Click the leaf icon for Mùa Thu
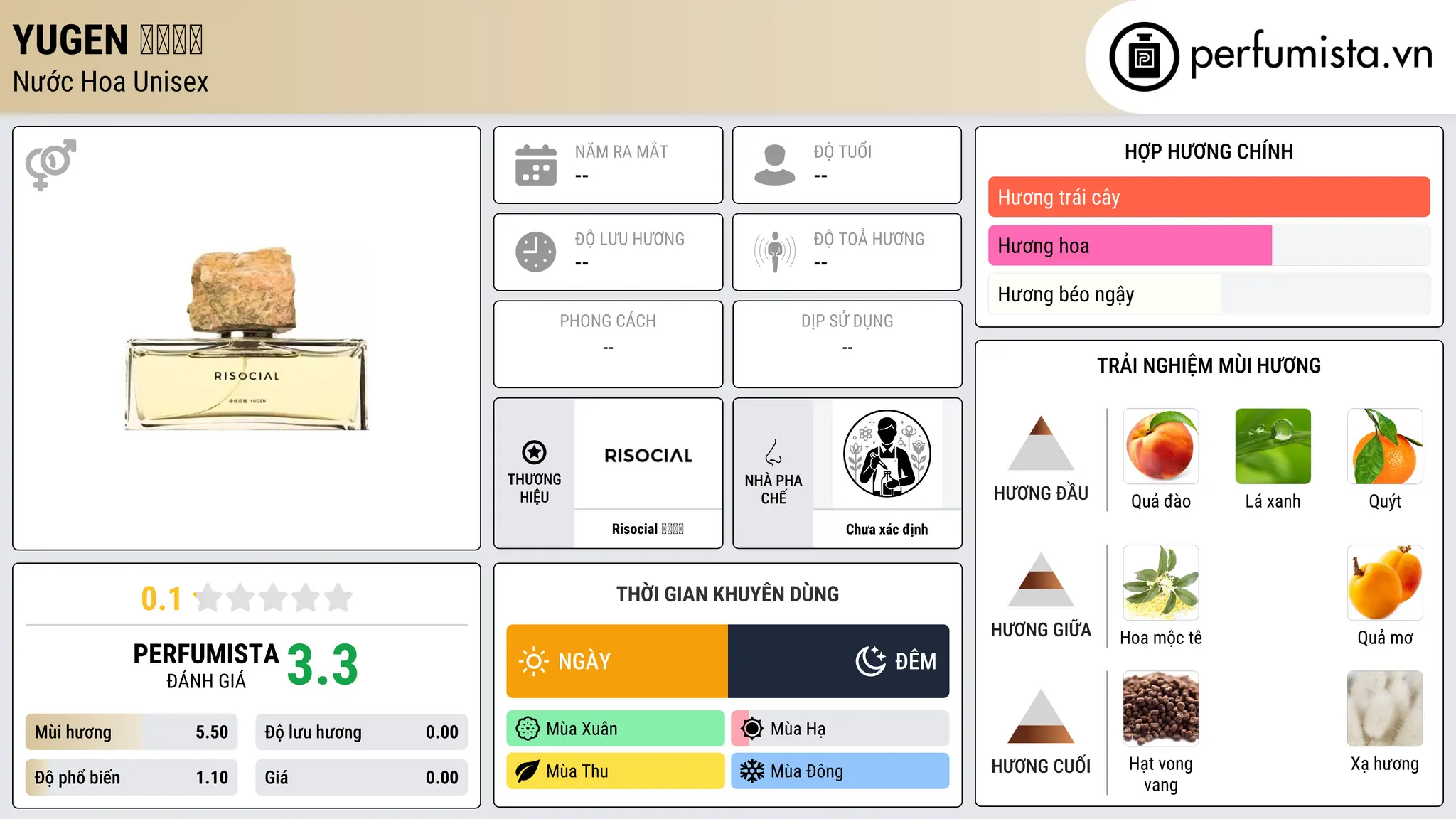This screenshot has height=819, width=1456. tap(528, 771)
